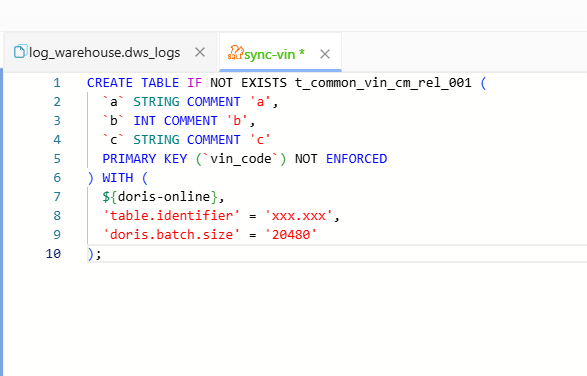This screenshot has height=376, width=587.
Task: Click the '20480' value on line 9
Action: coord(291,235)
